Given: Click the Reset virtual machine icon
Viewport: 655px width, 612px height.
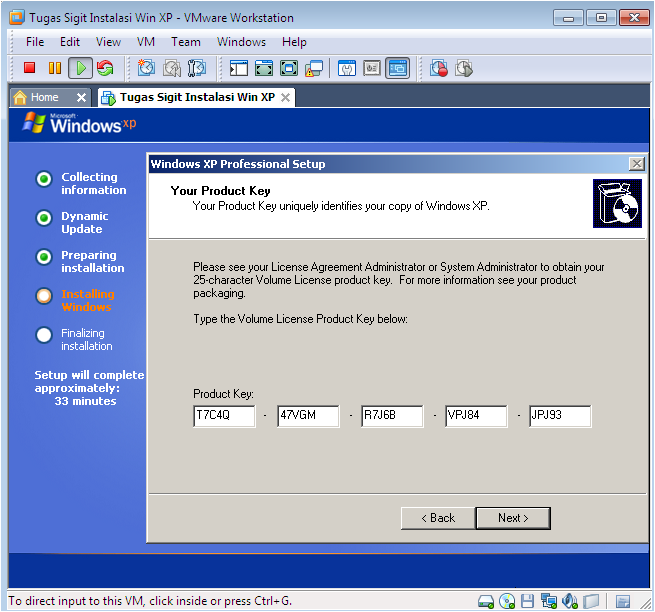Looking at the screenshot, I should (105, 68).
